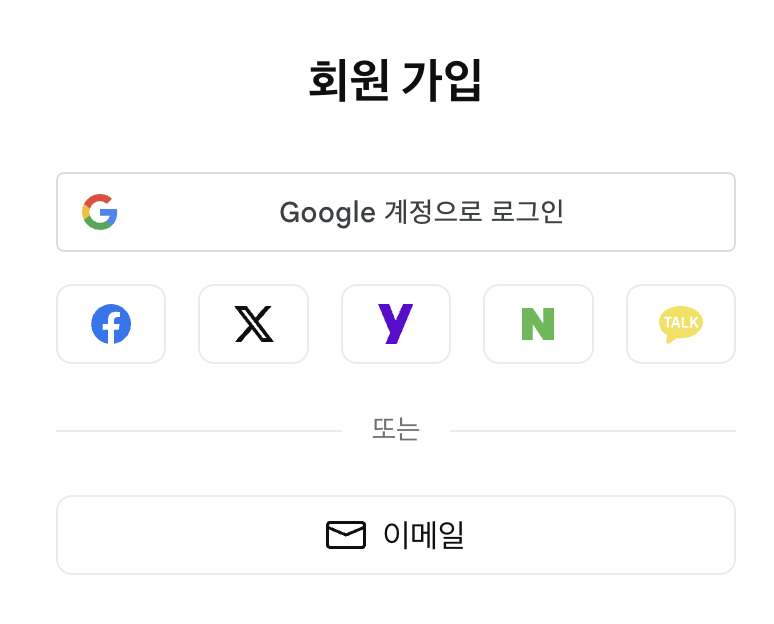Select the purple Yahoo icon
The height and width of the screenshot is (624, 774).
click(396, 324)
